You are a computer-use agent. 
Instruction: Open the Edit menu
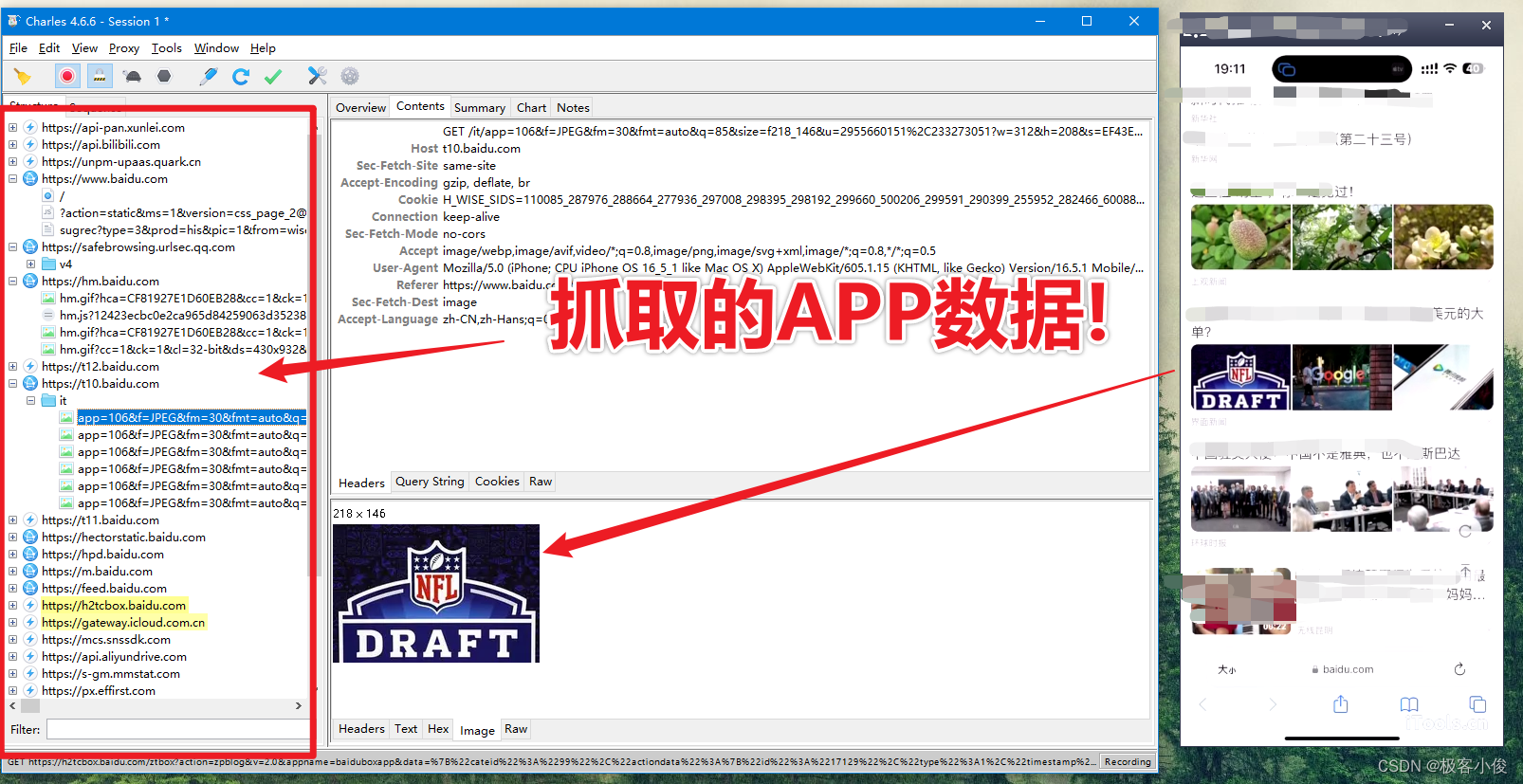tap(49, 48)
